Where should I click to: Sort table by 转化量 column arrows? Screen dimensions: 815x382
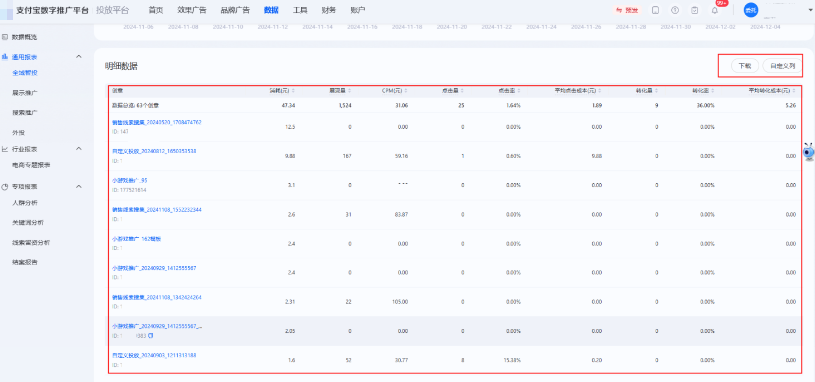click(656, 91)
